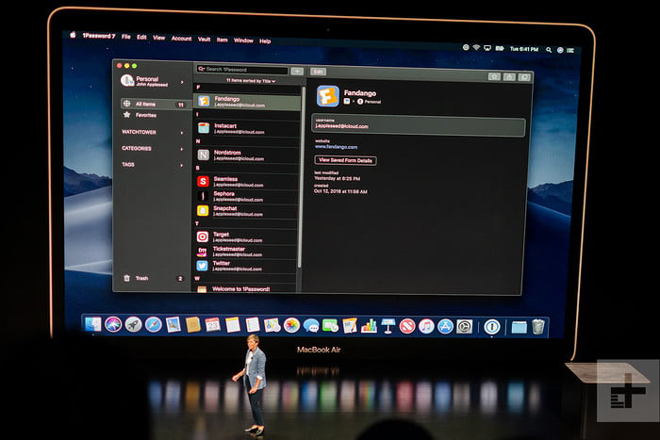
Task: Click the item list vertical scrollbar
Action: 299,179
